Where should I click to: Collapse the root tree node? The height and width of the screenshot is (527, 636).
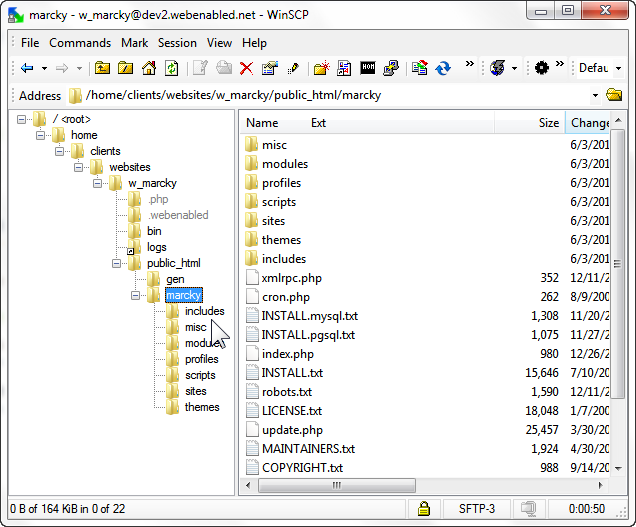click(21, 119)
